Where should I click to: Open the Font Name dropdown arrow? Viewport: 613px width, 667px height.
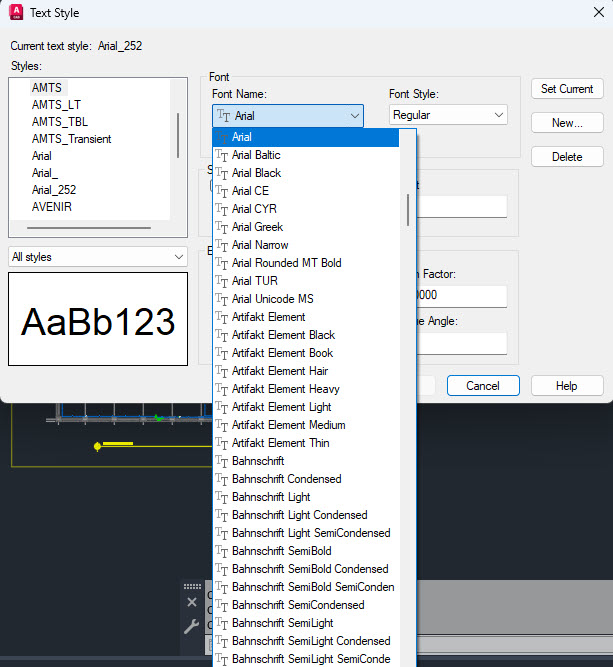coord(354,116)
